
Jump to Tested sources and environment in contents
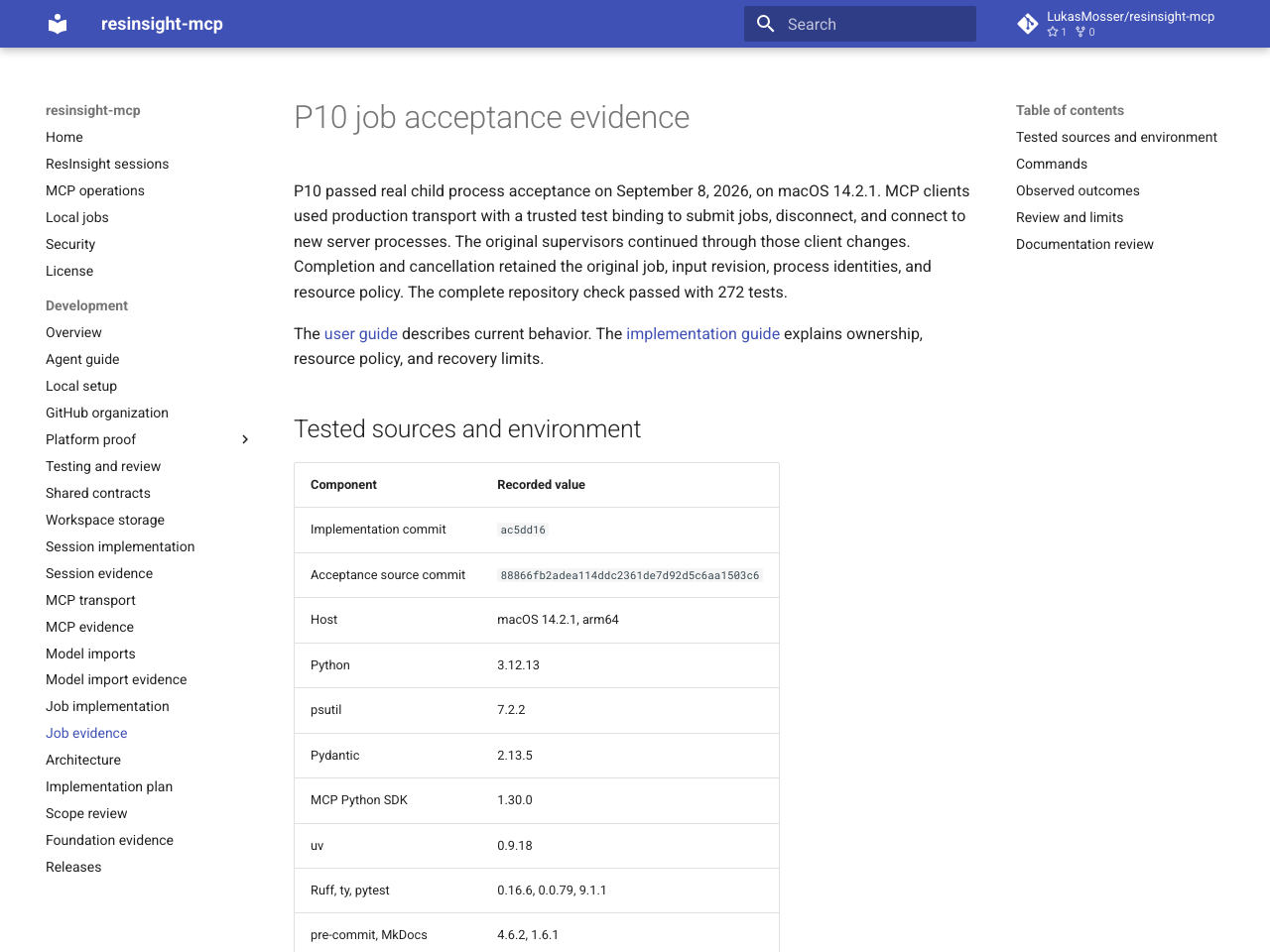tap(1116, 137)
